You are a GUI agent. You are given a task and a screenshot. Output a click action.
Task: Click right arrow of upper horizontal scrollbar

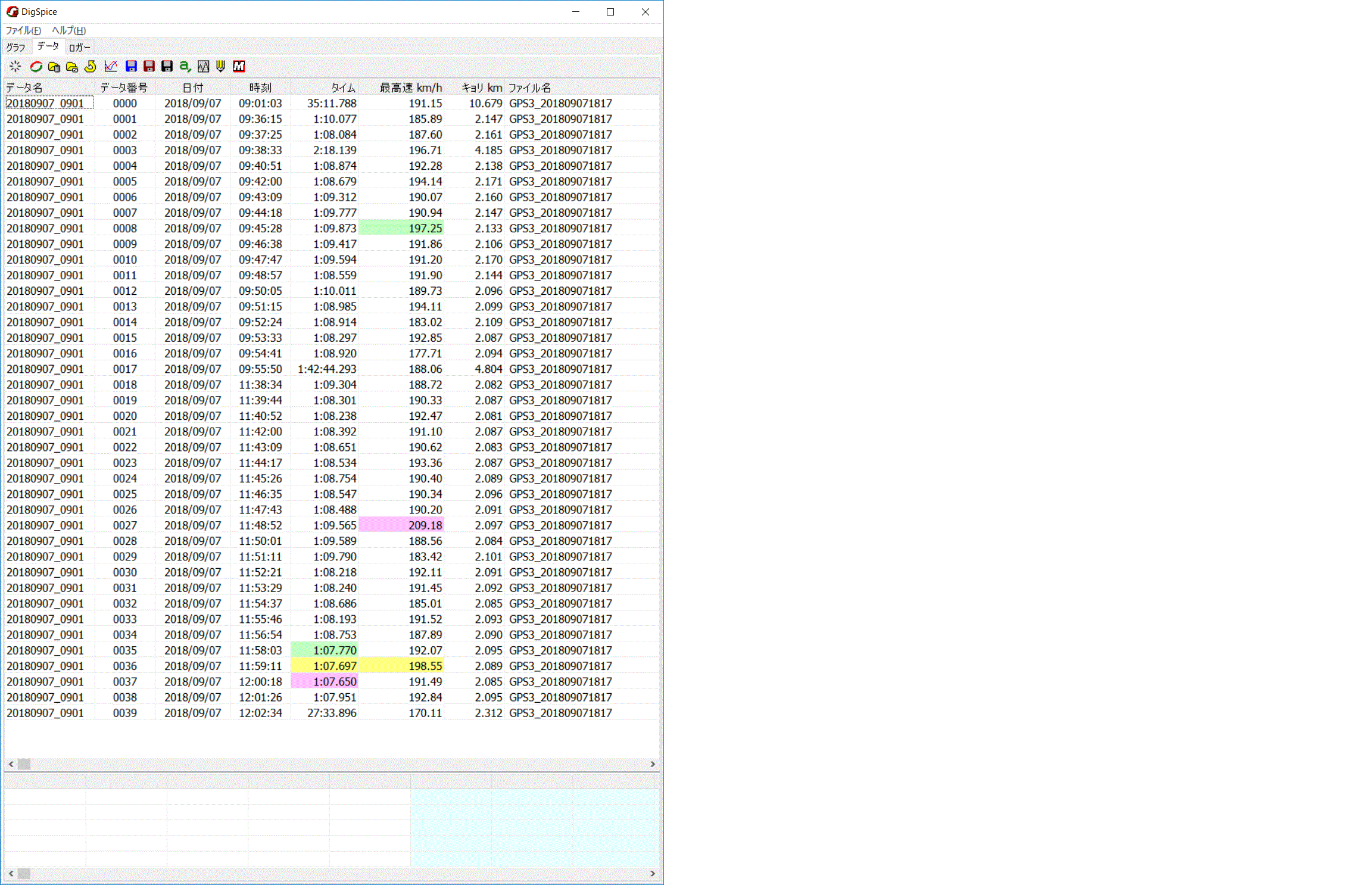pyautogui.click(x=653, y=764)
